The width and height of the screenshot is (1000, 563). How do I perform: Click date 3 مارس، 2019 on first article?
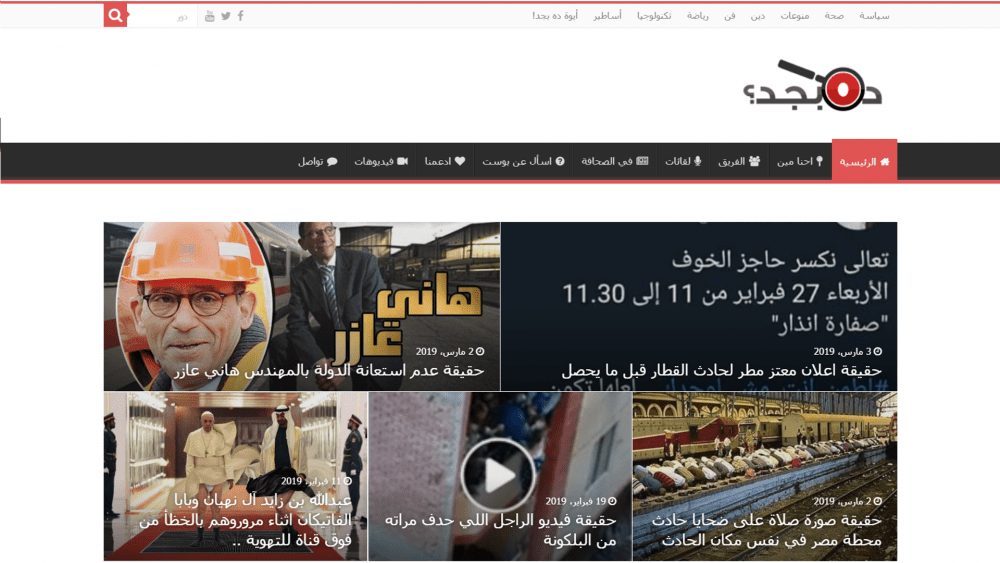(x=848, y=351)
